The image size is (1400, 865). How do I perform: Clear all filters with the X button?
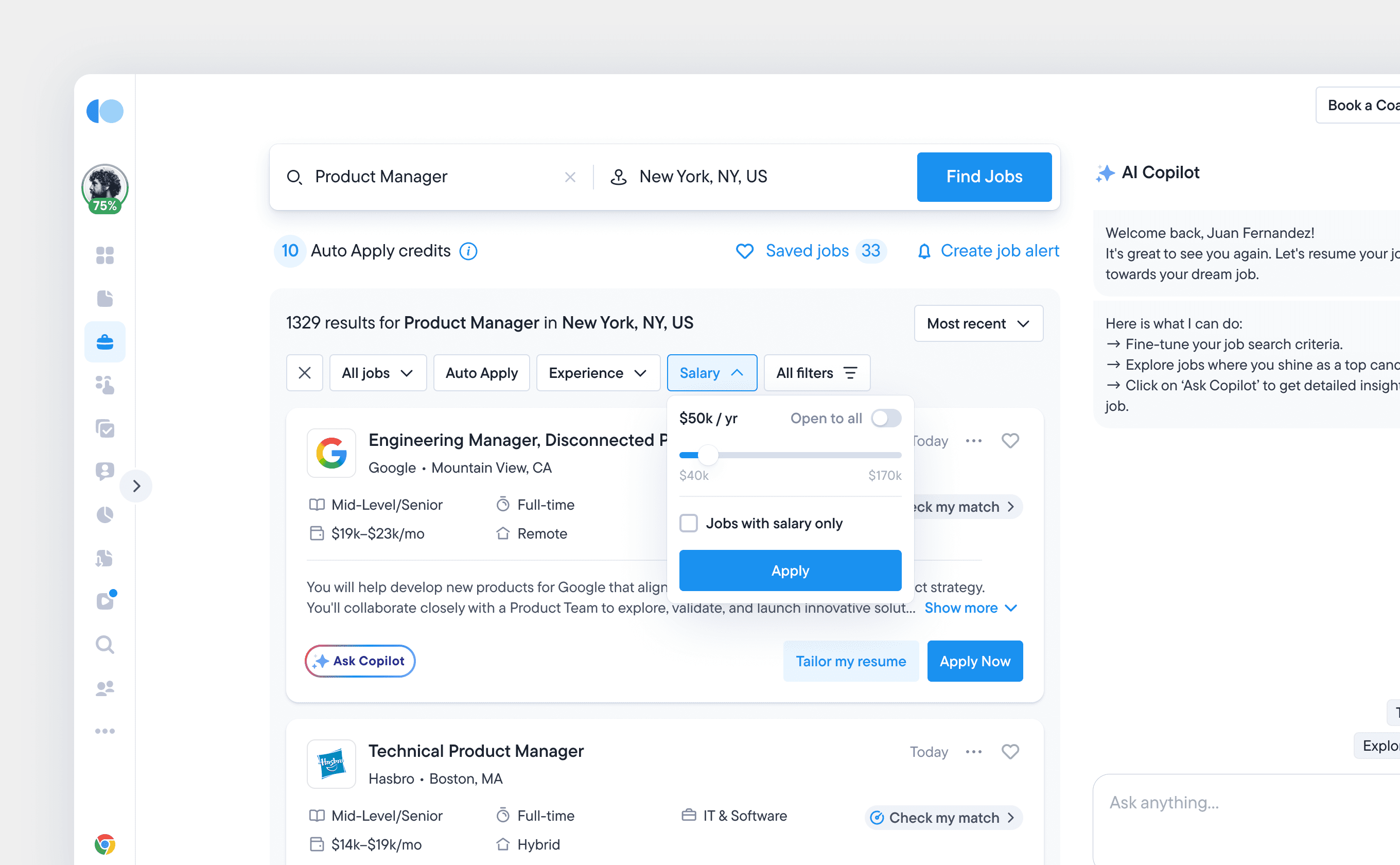click(304, 372)
